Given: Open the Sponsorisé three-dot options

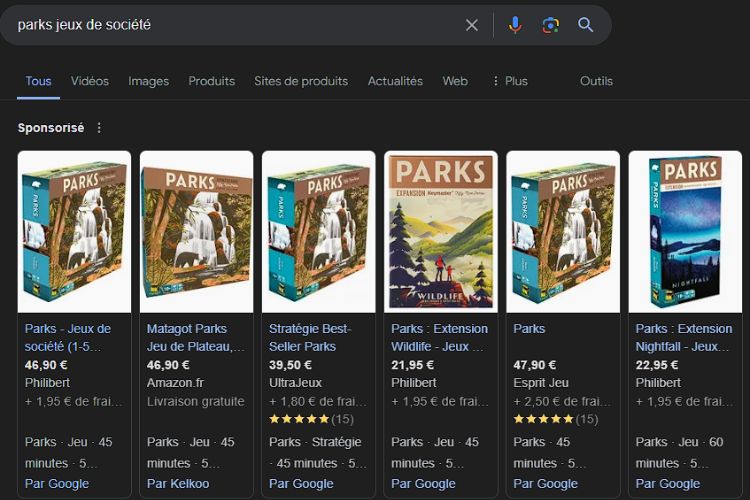Looking at the screenshot, I should coord(99,128).
